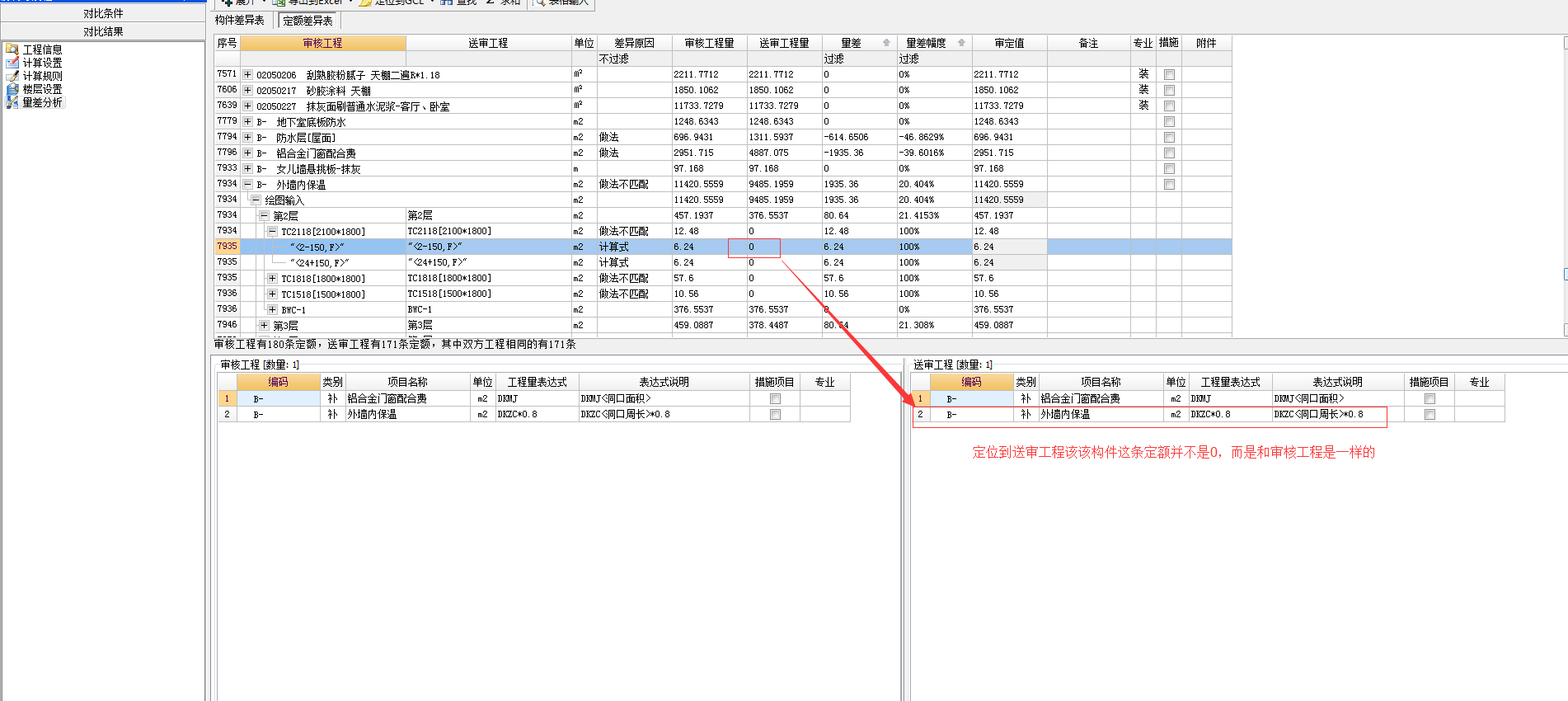Expand the TC1818[1800*1800] node

click(272, 278)
